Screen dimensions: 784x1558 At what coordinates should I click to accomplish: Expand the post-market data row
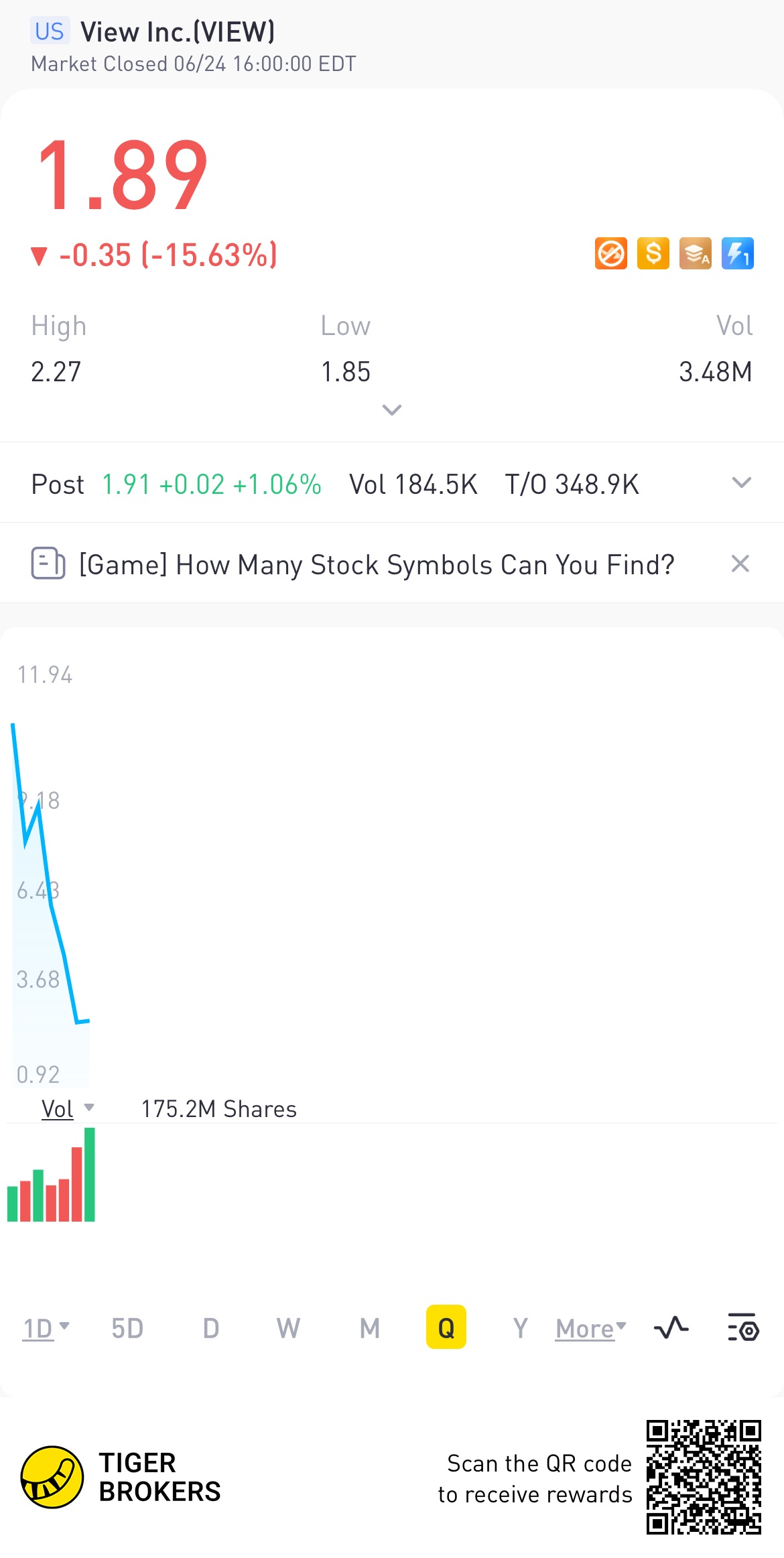tap(741, 482)
